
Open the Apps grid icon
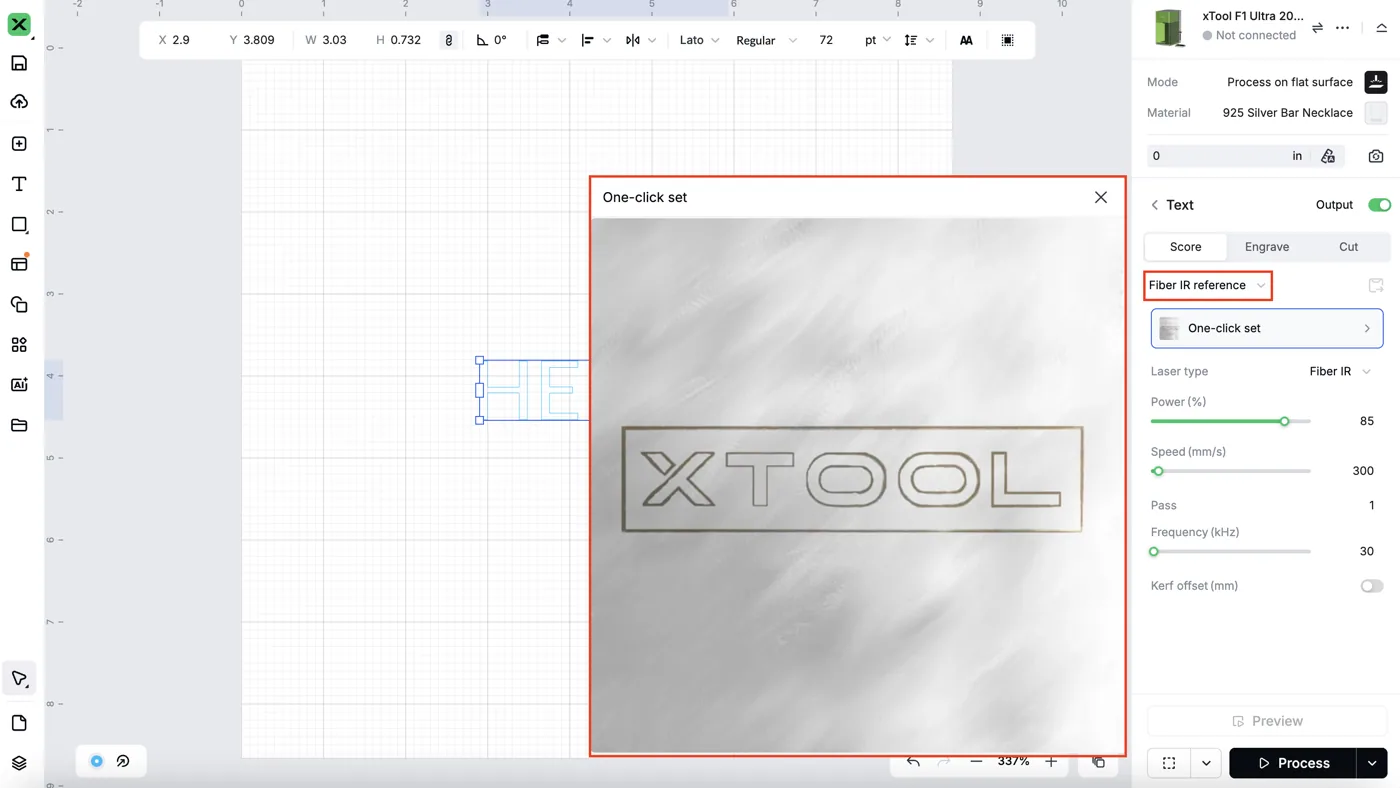point(19,344)
